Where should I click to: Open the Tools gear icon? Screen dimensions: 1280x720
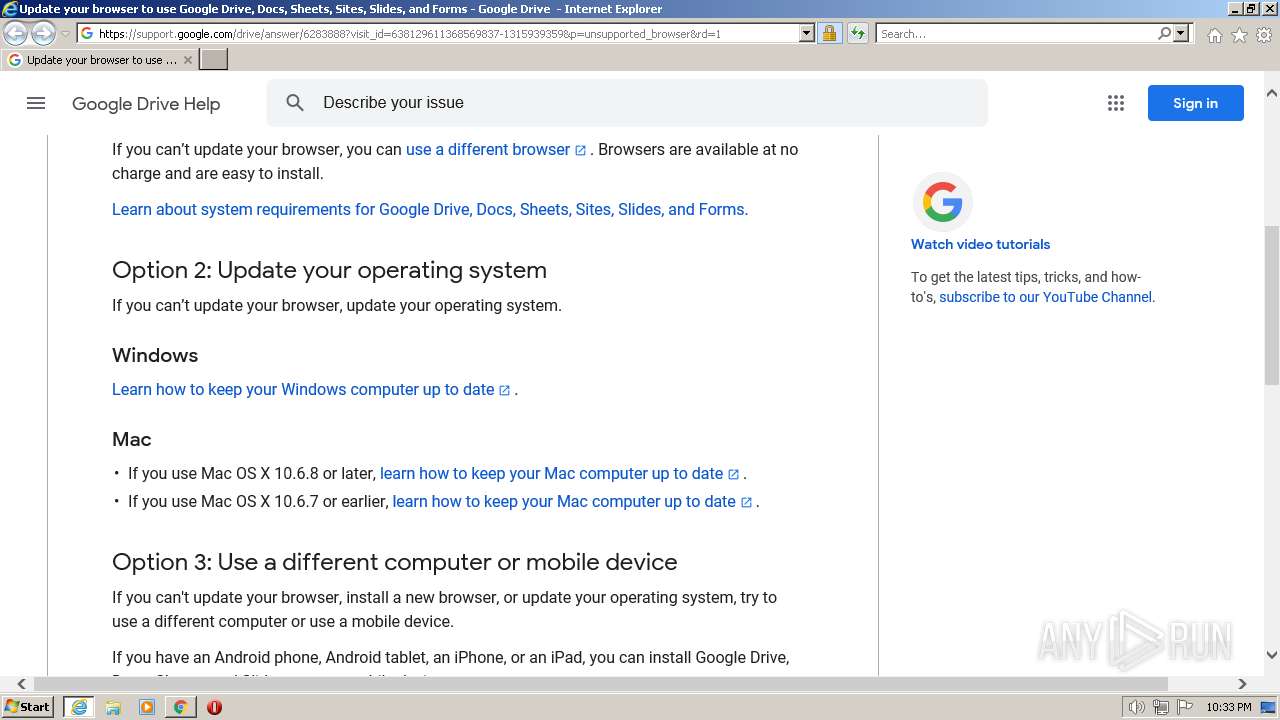point(1264,35)
